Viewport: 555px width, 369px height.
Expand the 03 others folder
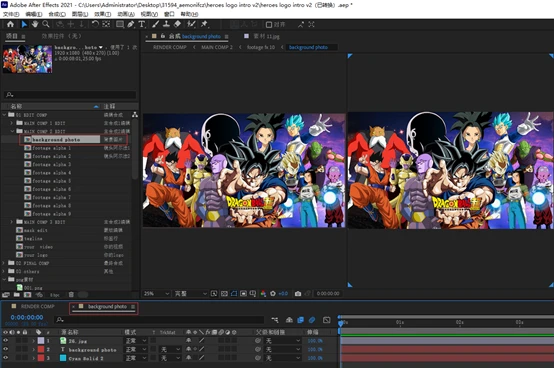(x=4, y=271)
